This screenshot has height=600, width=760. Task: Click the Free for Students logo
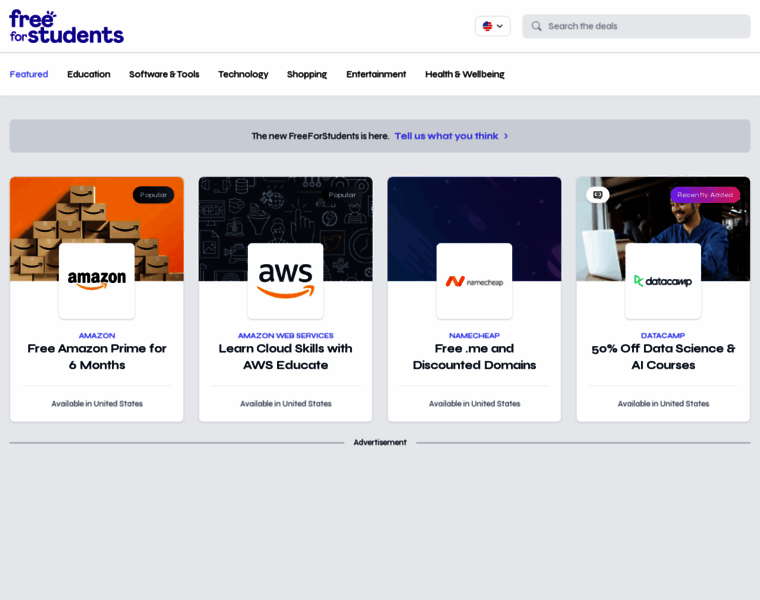(66, 27)
